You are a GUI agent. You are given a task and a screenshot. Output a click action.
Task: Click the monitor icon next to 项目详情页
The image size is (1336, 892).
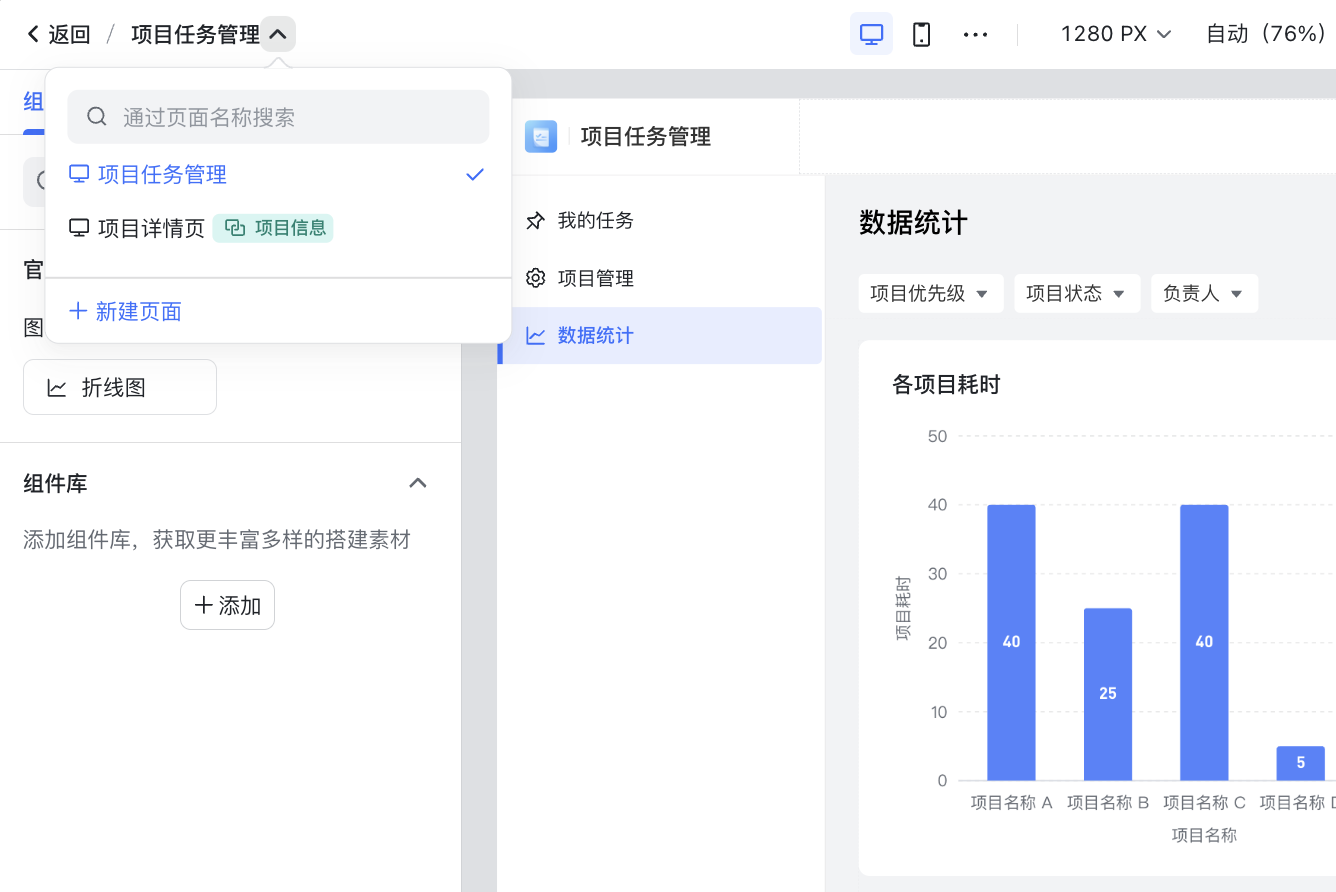tap(79, 228)
